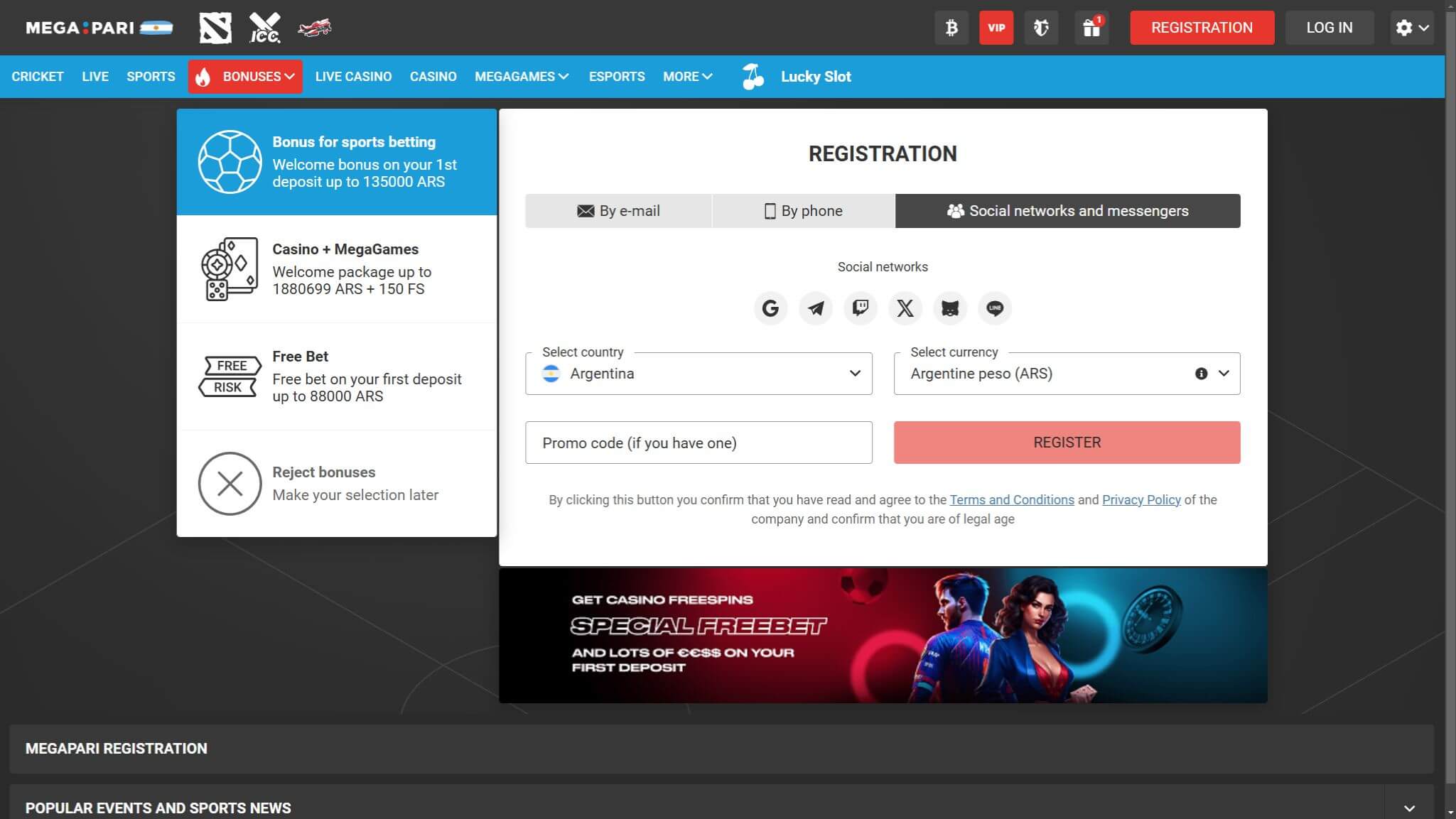Click the casino cards and dice icon
Screen dimensions: 1456x819
click(x=230, y=269)
